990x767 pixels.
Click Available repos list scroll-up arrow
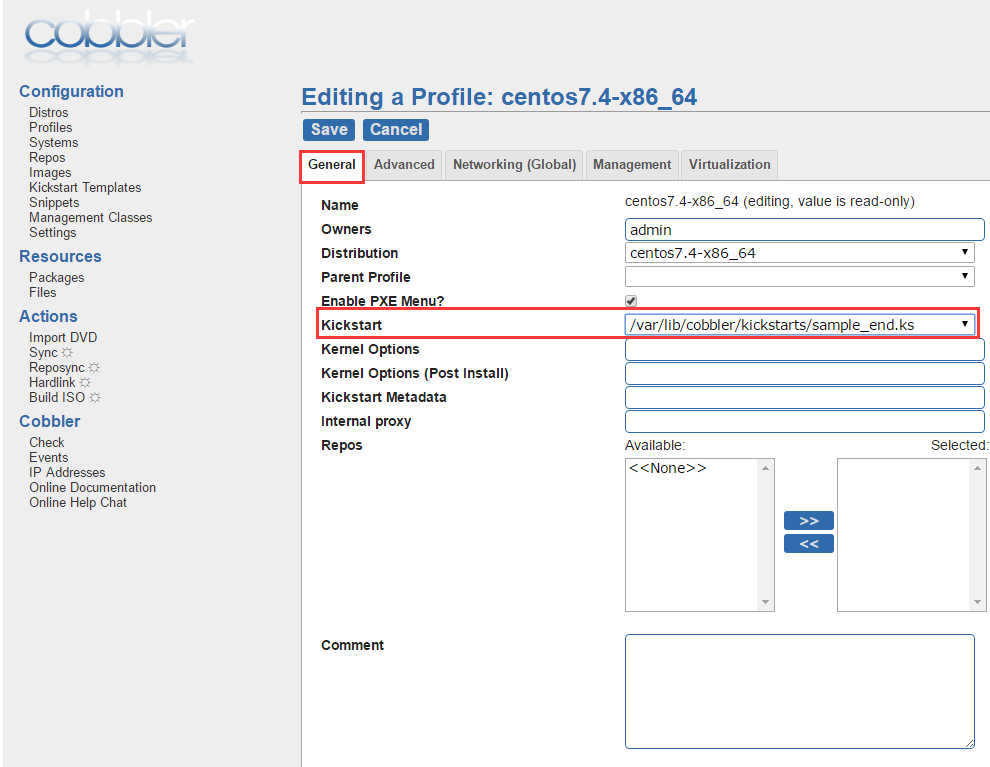[x=765, y=468]
